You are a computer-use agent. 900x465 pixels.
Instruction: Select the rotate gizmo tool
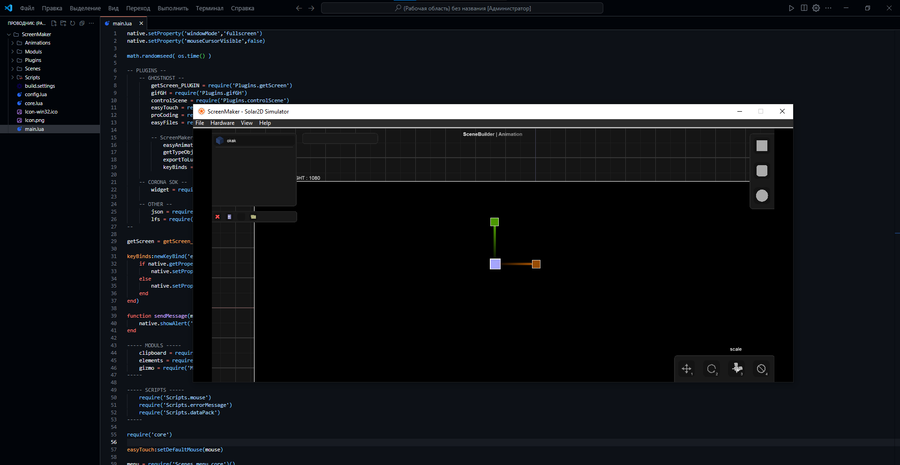(x=712, y=369)
